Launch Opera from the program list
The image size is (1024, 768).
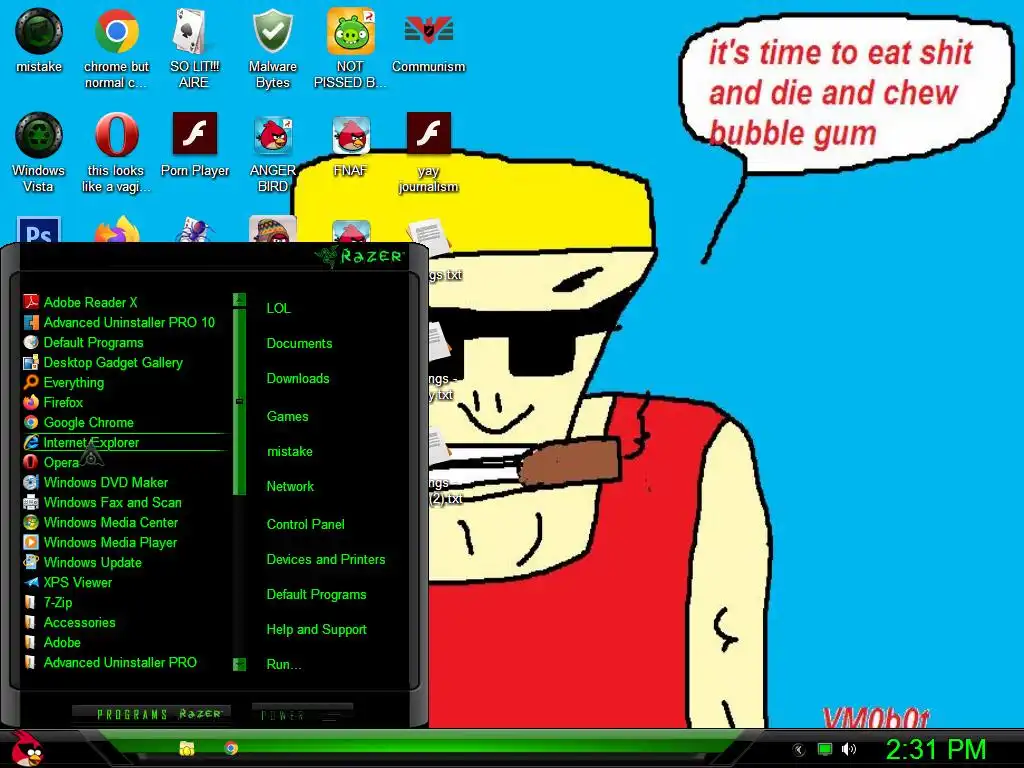click(x=51, y=462)
